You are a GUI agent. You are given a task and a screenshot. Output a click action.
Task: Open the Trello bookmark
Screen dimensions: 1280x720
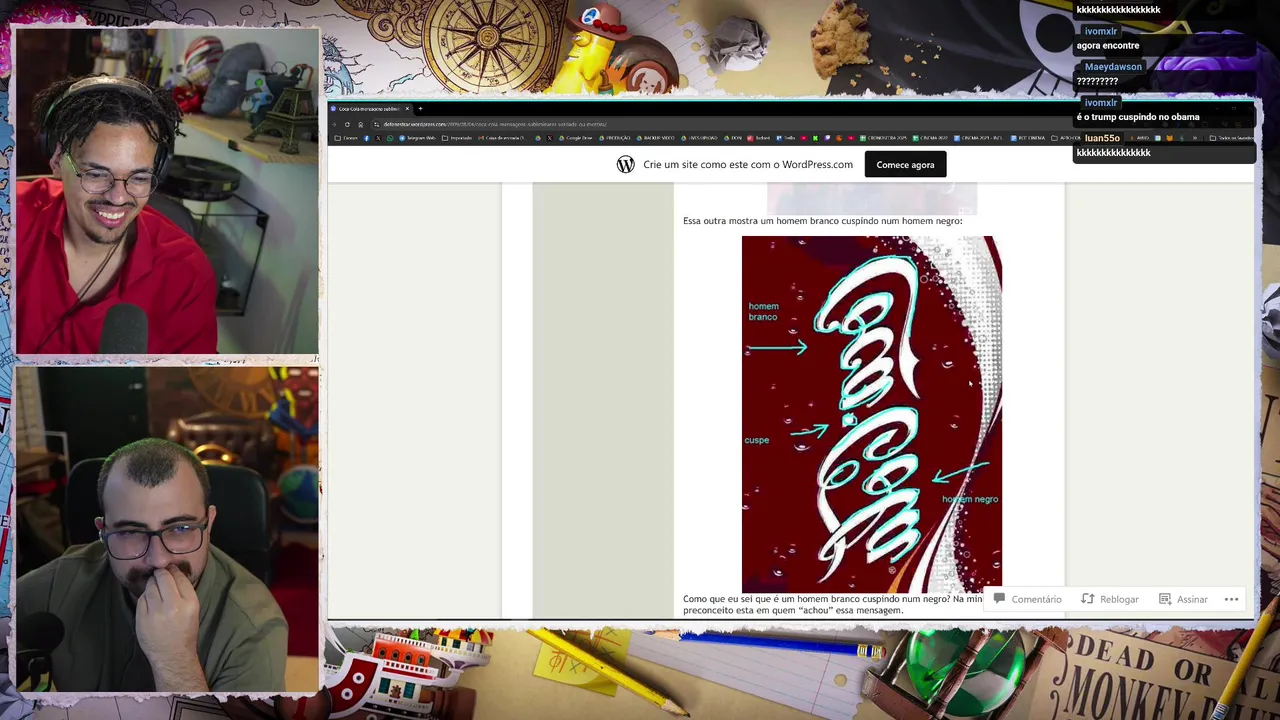[x=786, y=138]
